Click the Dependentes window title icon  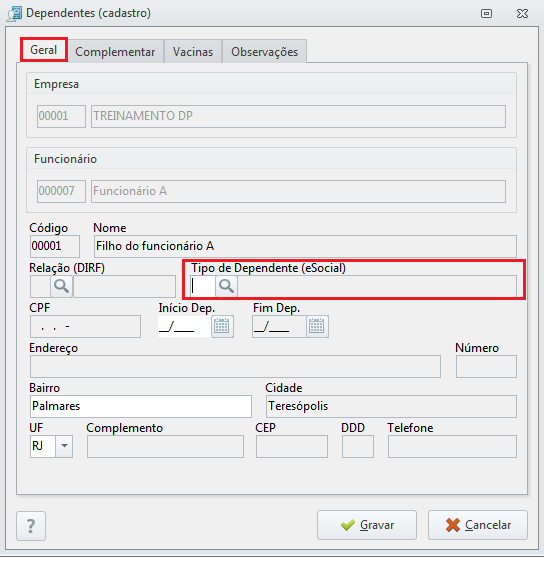[x=15, y=14]
